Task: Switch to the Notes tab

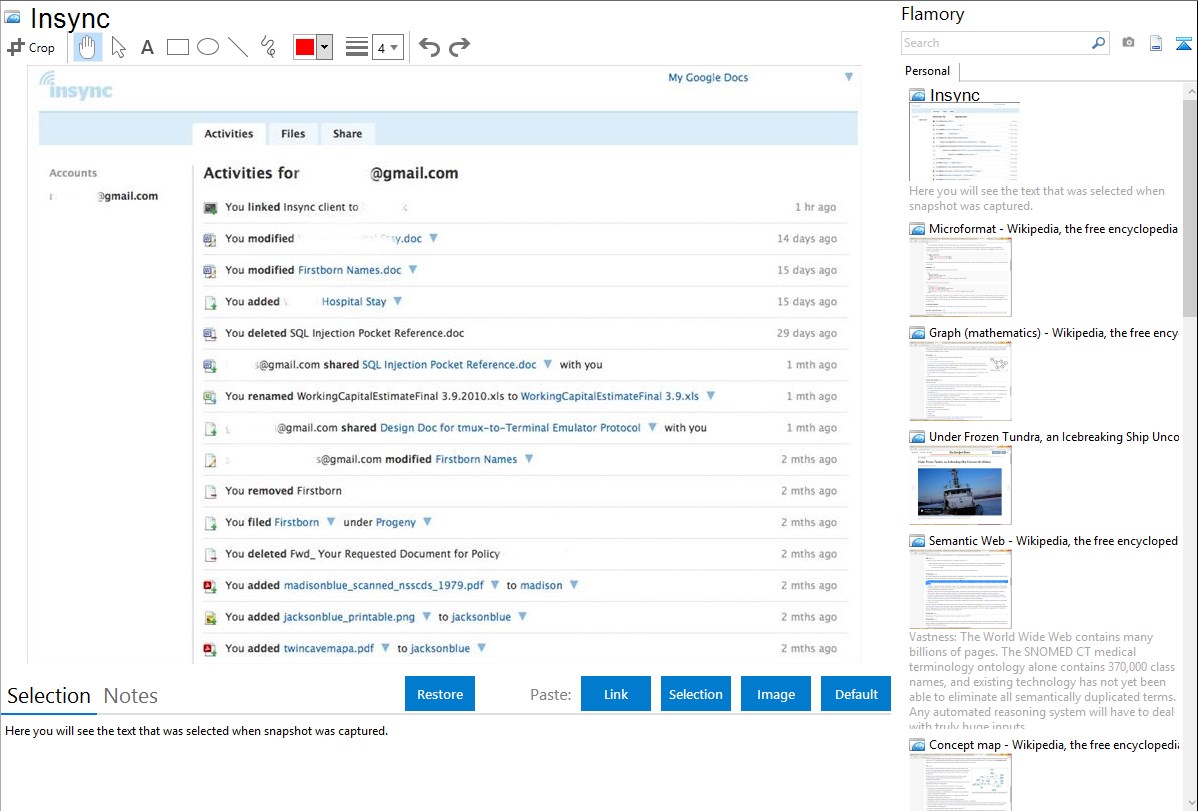Action: (x=131, y=696)
